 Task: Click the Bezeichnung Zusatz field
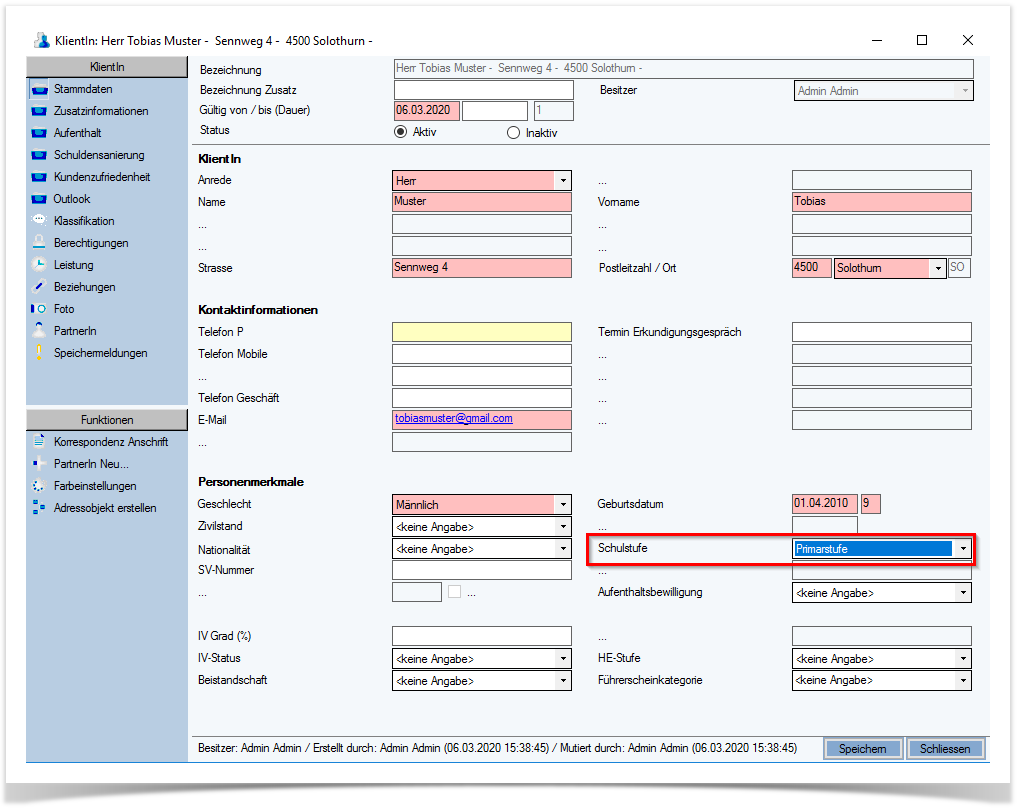(x=484, y=90)
